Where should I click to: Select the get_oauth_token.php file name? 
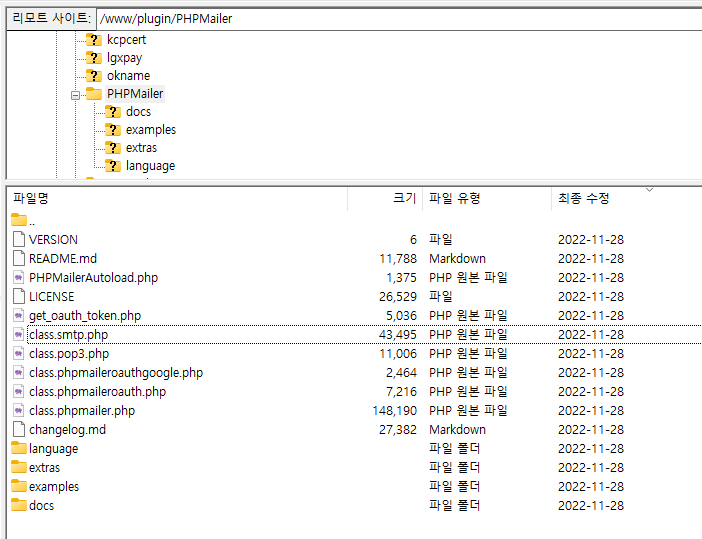(85, 316)
